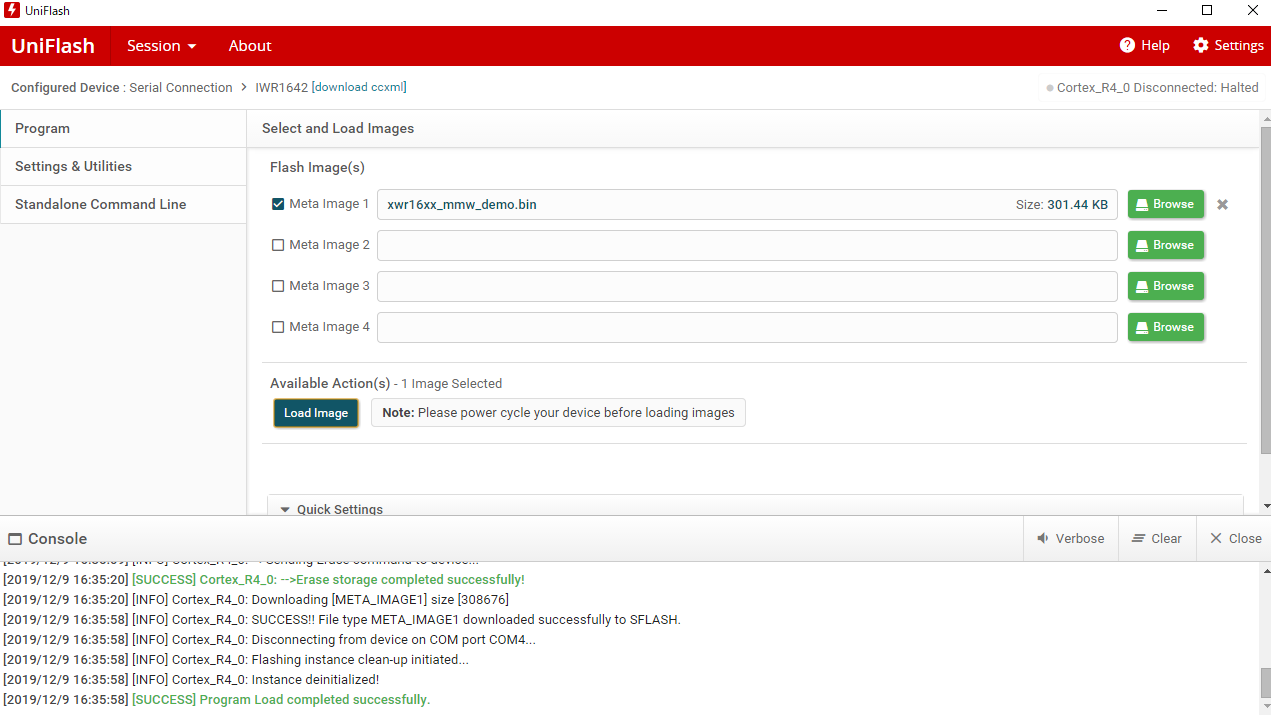Select the Program tab in sidebar

(123, 128)
